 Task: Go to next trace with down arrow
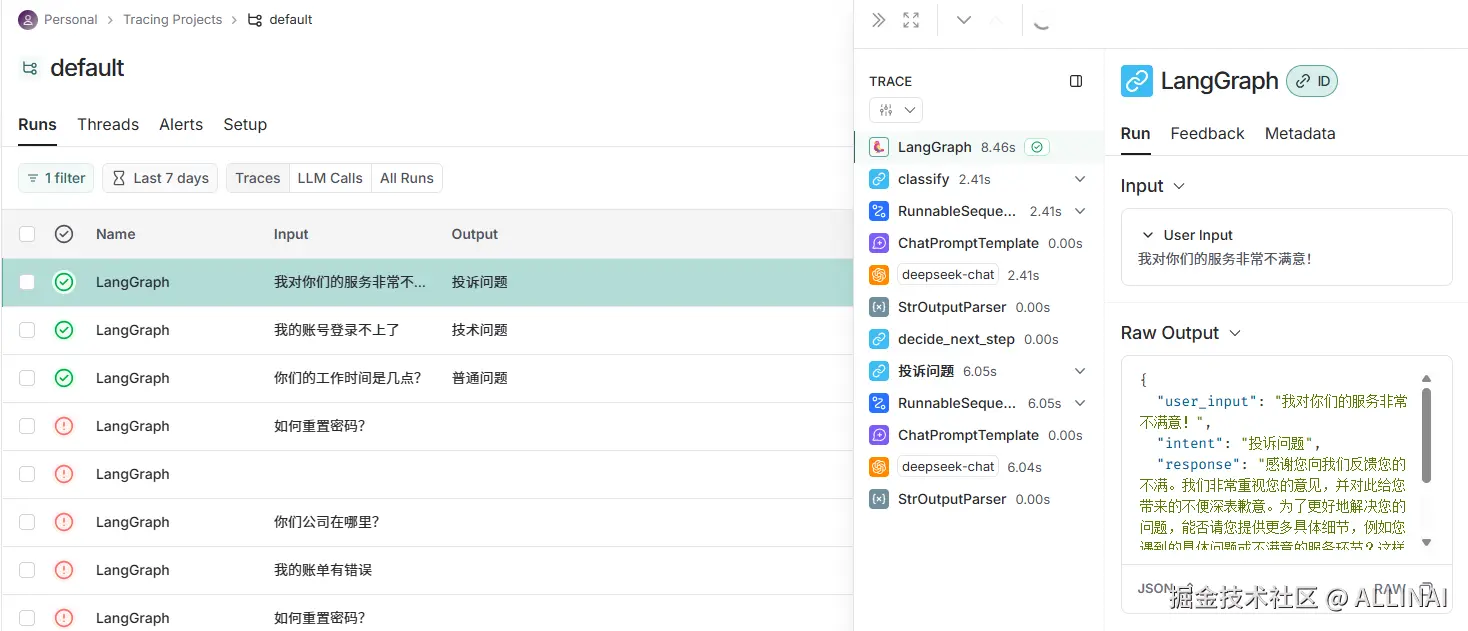click(964, 20)
